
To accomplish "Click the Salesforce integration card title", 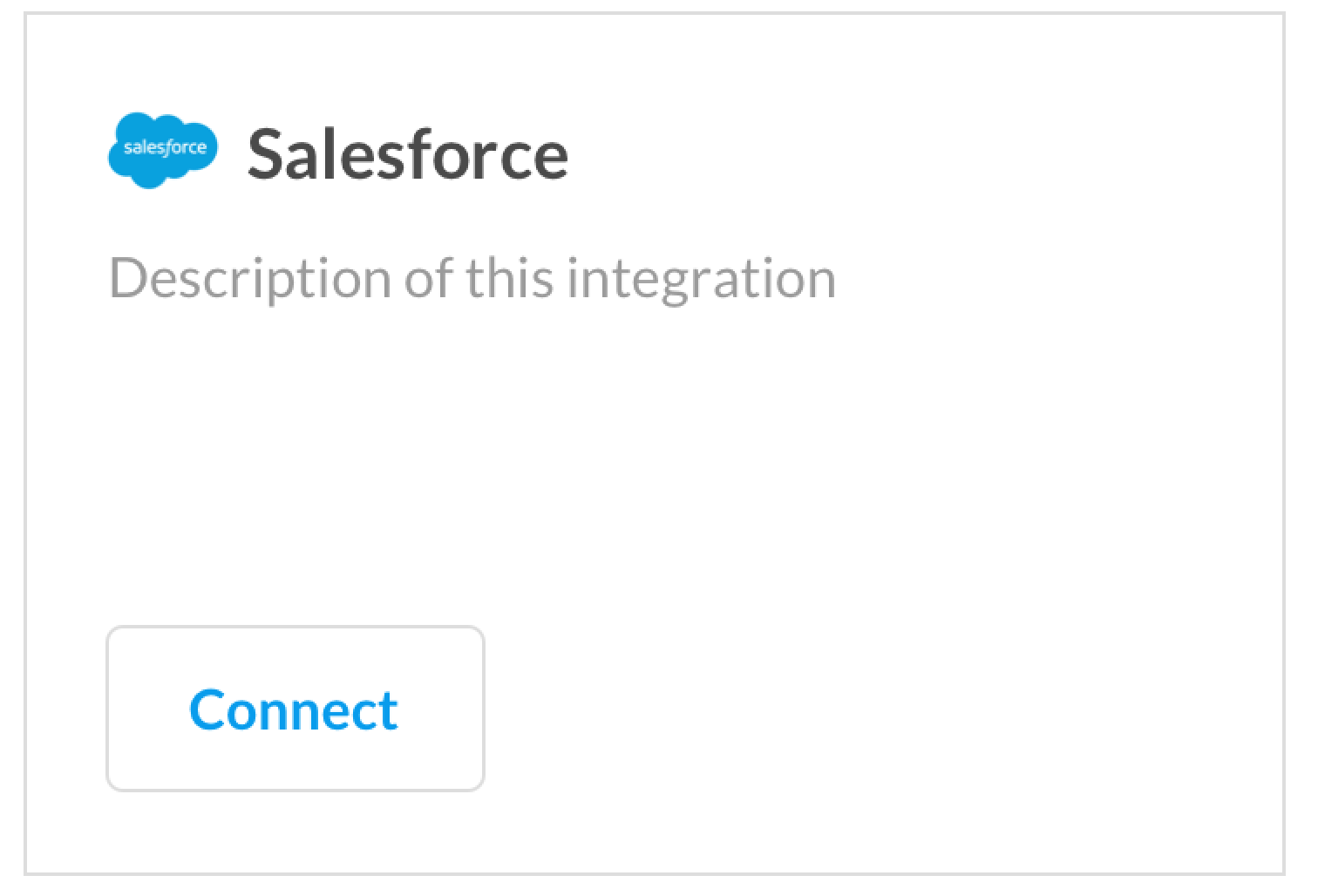I will [408, 155].
